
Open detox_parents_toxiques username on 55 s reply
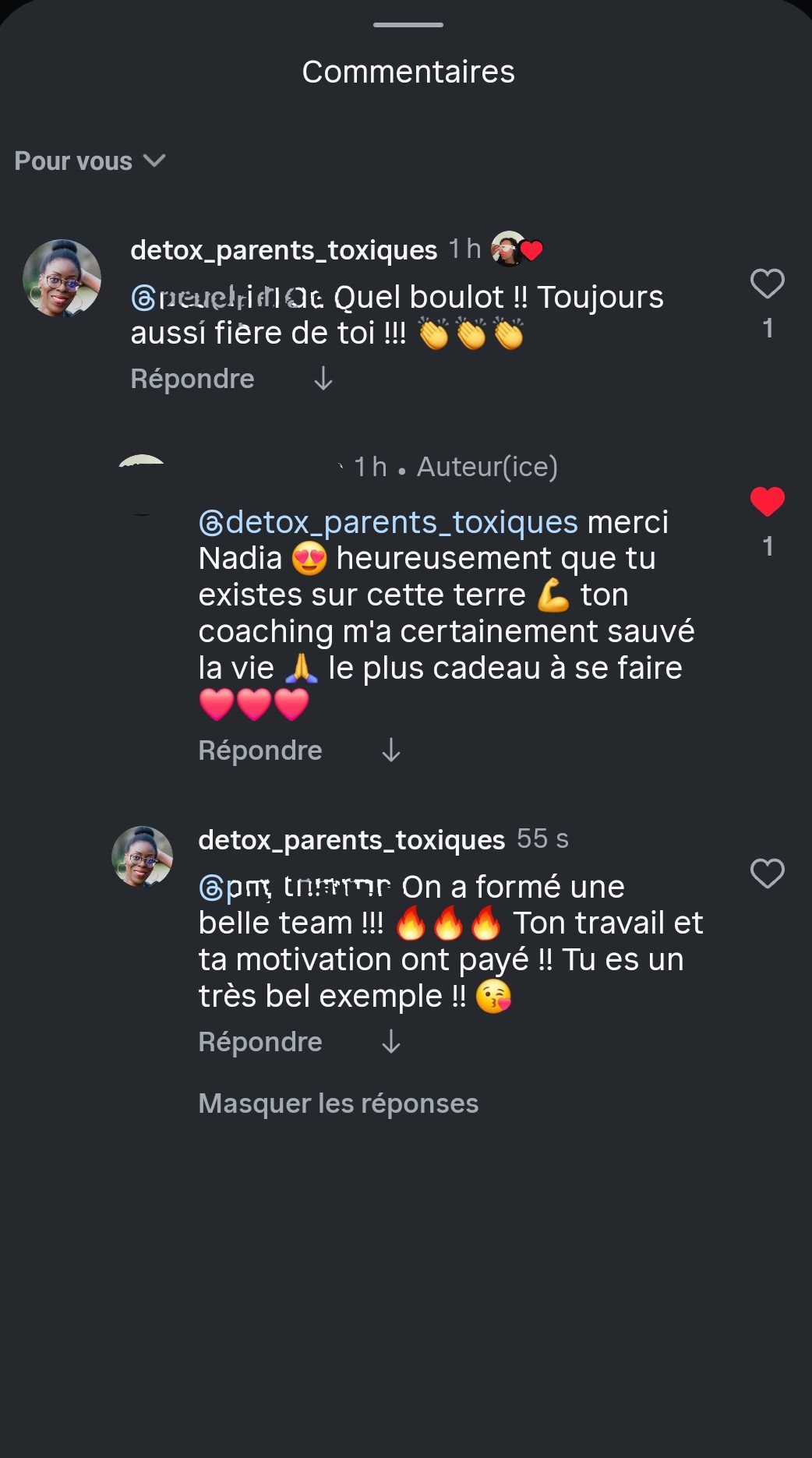tap(351, 841)
